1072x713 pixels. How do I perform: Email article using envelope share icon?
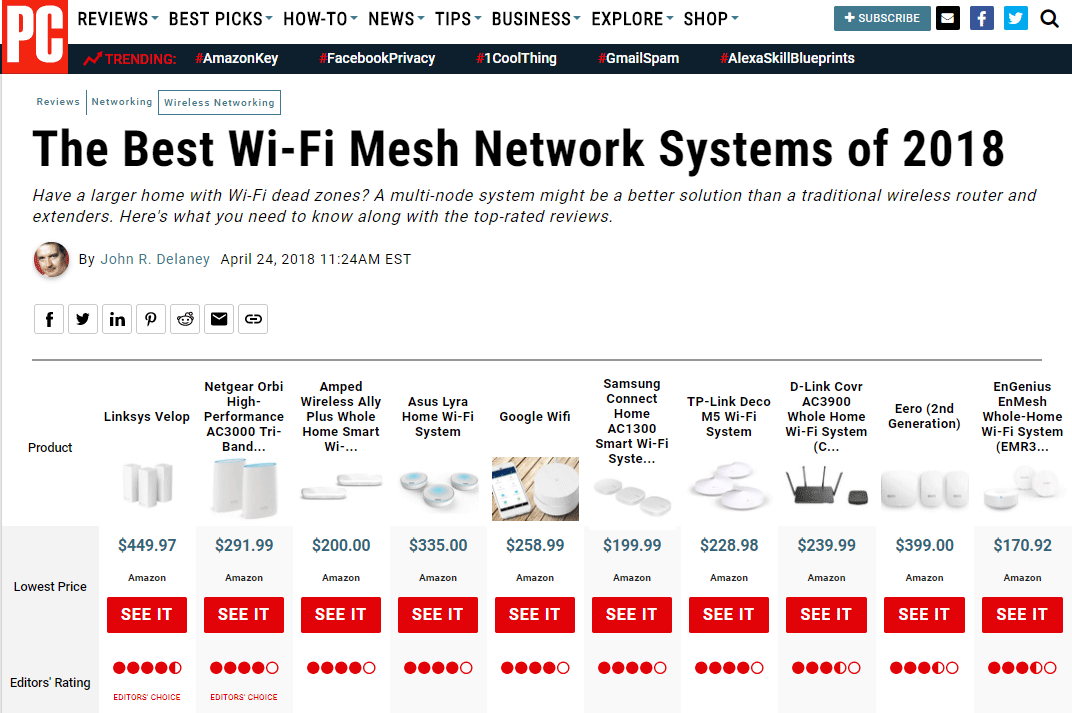tap(219, 319)
